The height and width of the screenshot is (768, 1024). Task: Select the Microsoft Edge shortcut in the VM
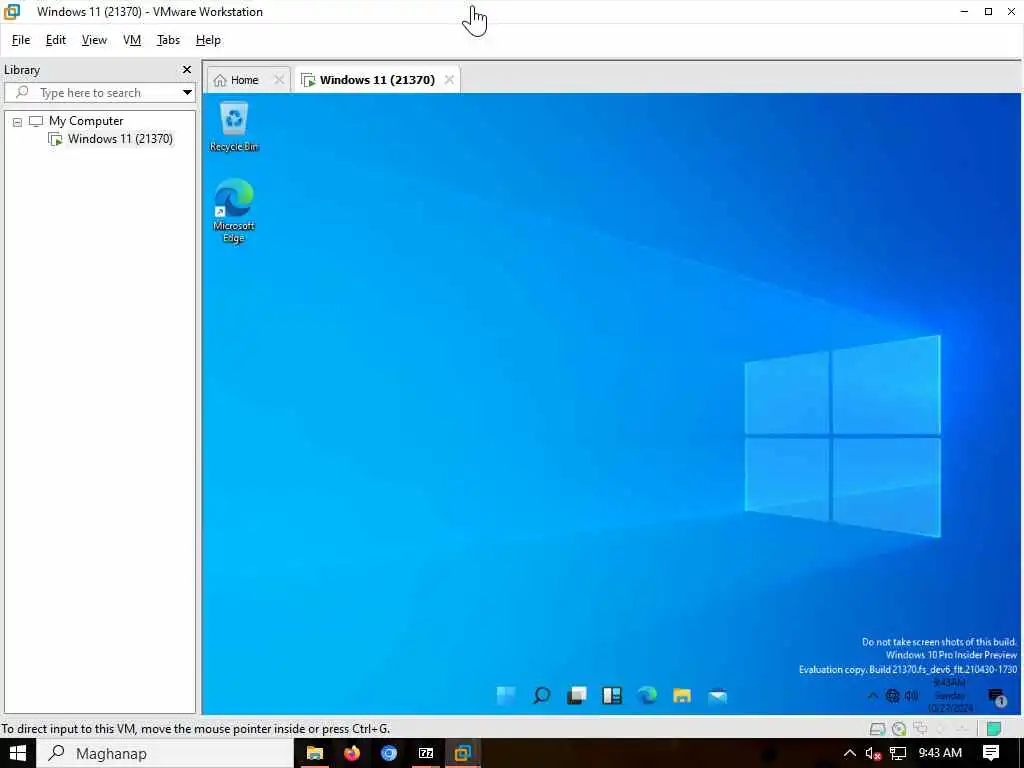[x=234, y=210]
